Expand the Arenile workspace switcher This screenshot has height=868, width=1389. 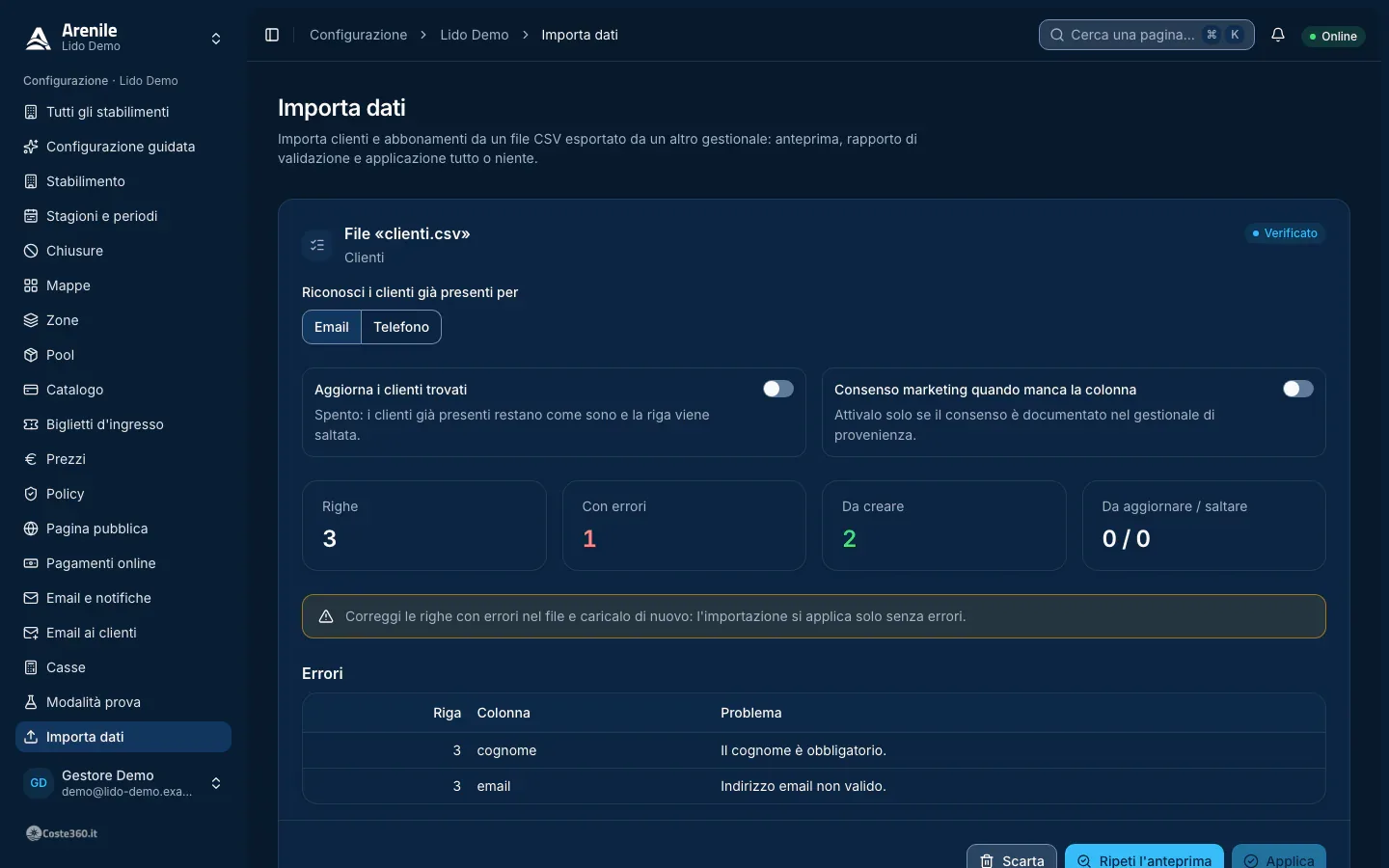click(x=216, y=39)
